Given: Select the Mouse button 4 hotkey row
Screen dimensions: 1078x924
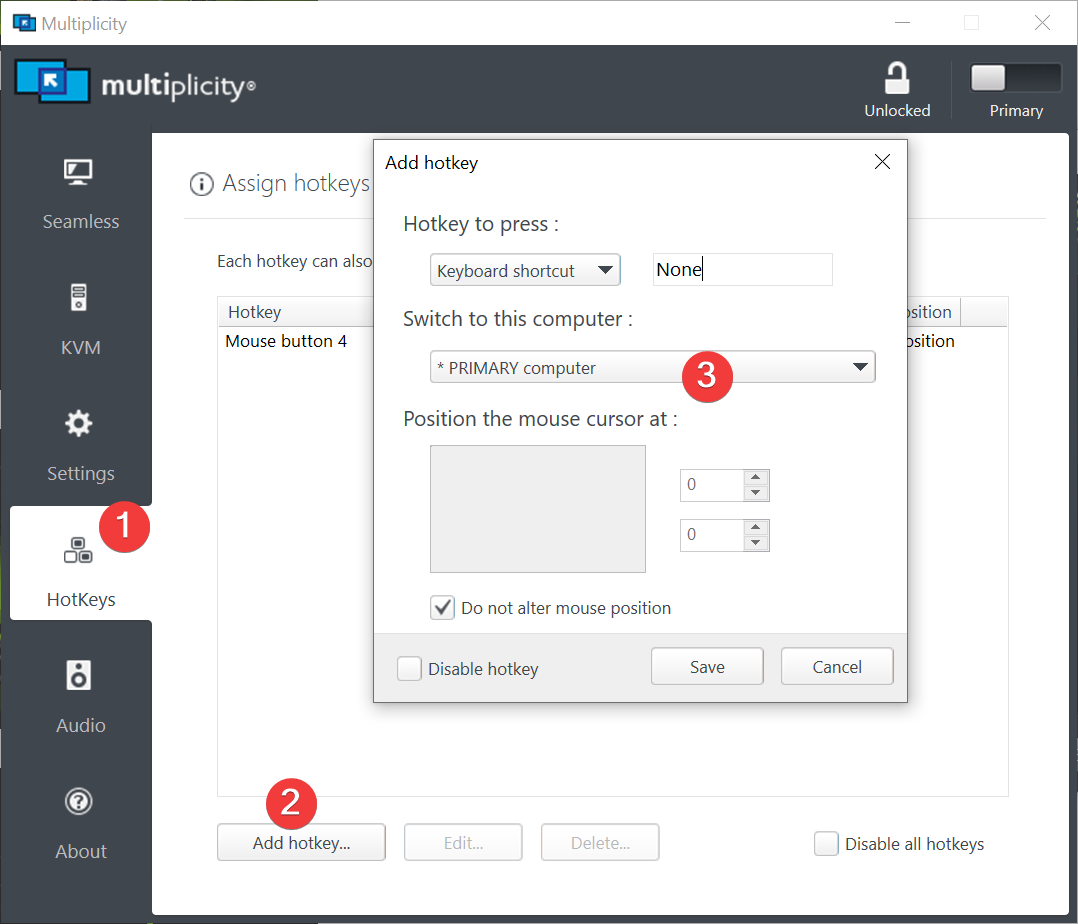Looking at the screenshot, I should (613, 341).
